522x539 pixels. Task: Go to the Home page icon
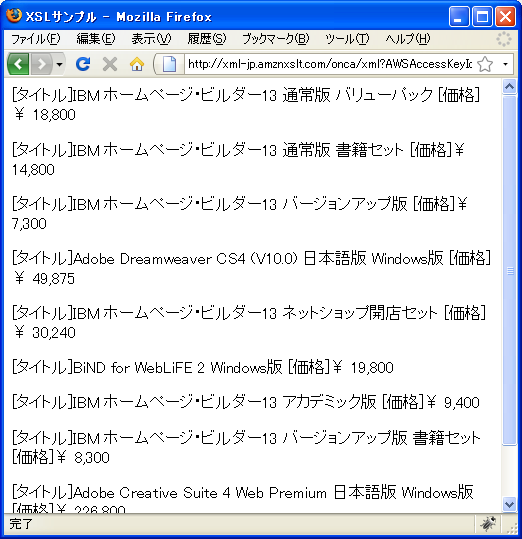coord(137,64)
